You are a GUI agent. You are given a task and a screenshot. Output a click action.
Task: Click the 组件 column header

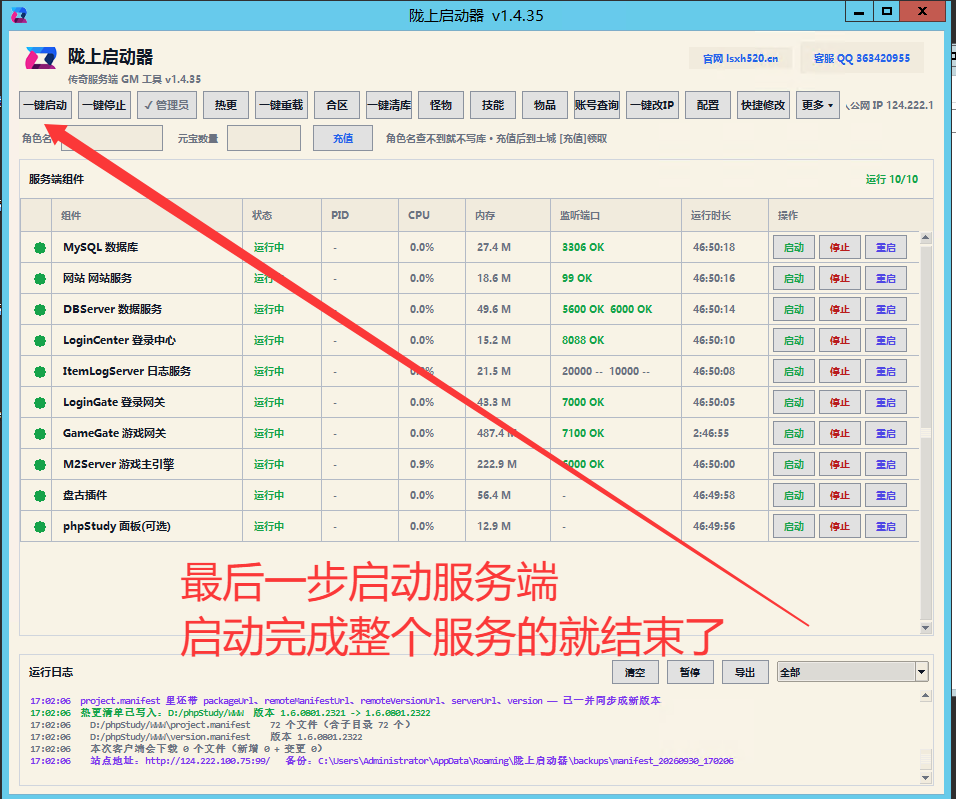pos(147,215)
